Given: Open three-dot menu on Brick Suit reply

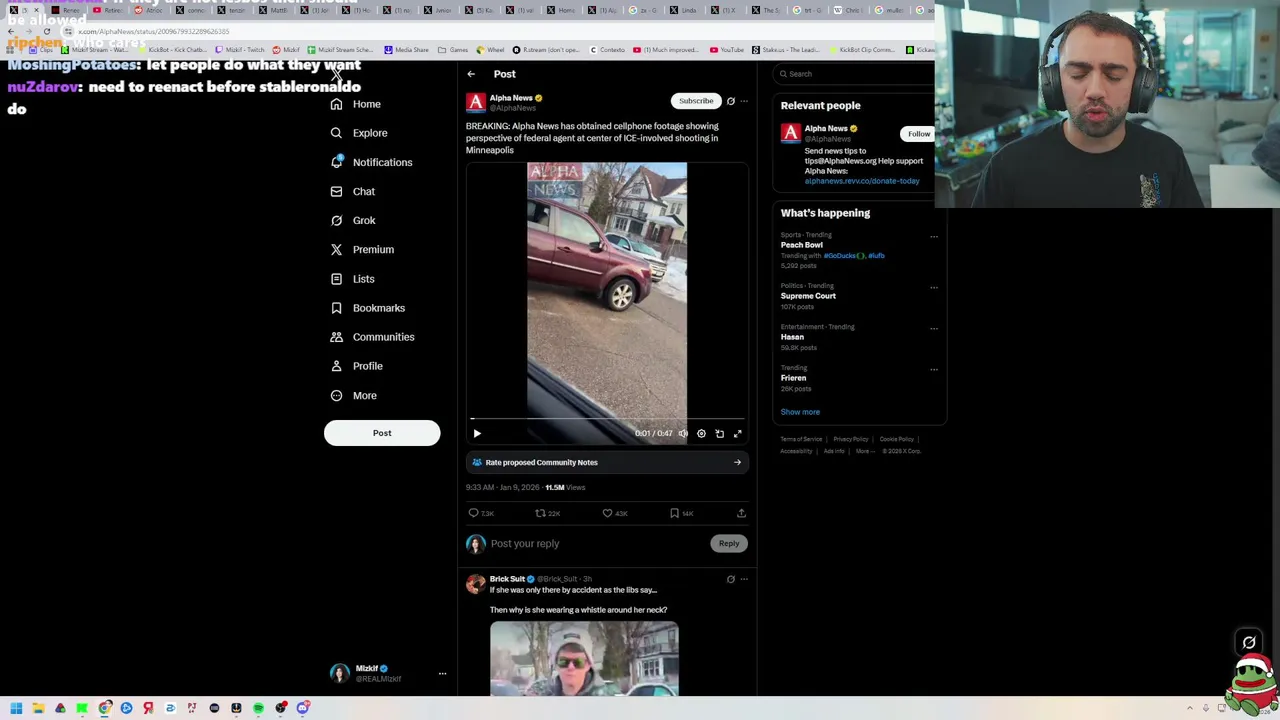Looking at the screenshot, I should pyautogui.click(x=744, y=579).
